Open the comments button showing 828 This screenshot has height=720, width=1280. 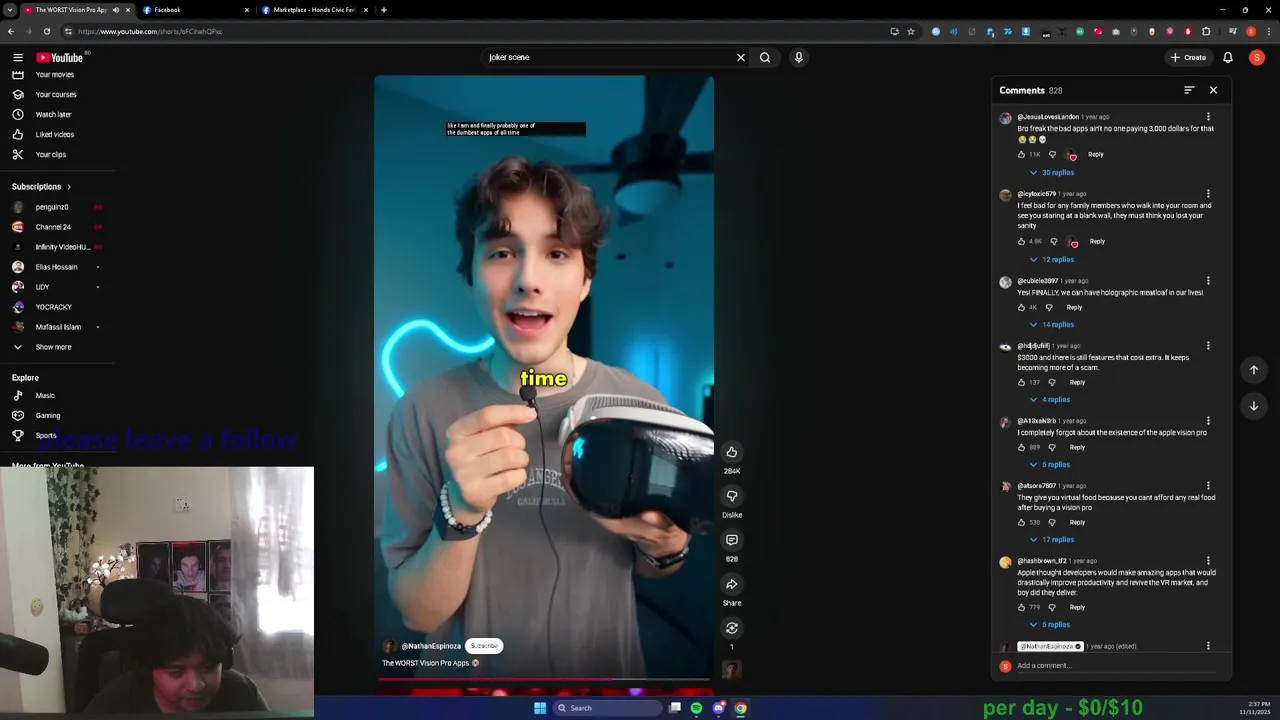[x=732, y=540]
